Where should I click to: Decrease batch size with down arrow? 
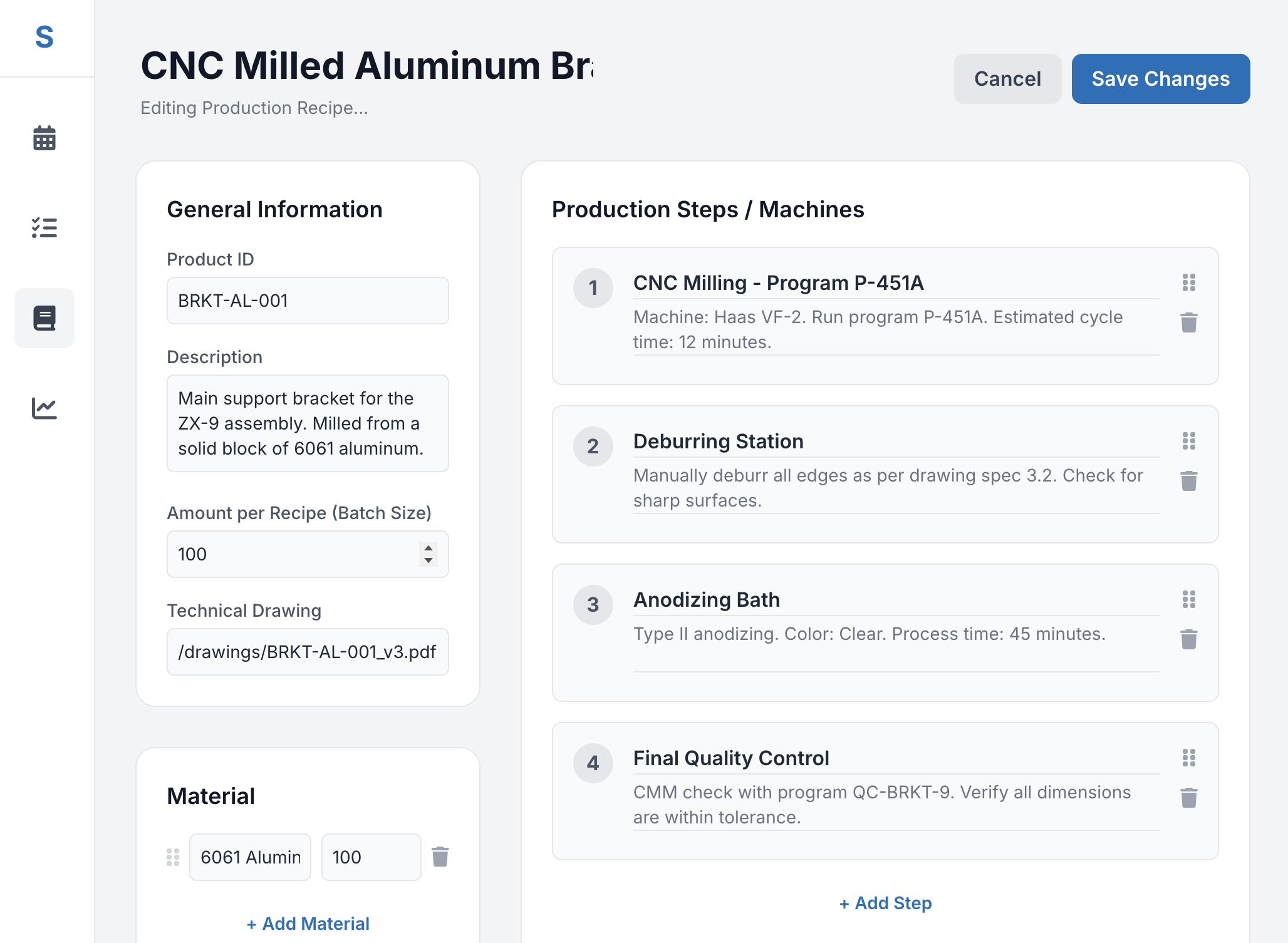tap(428, 561)
